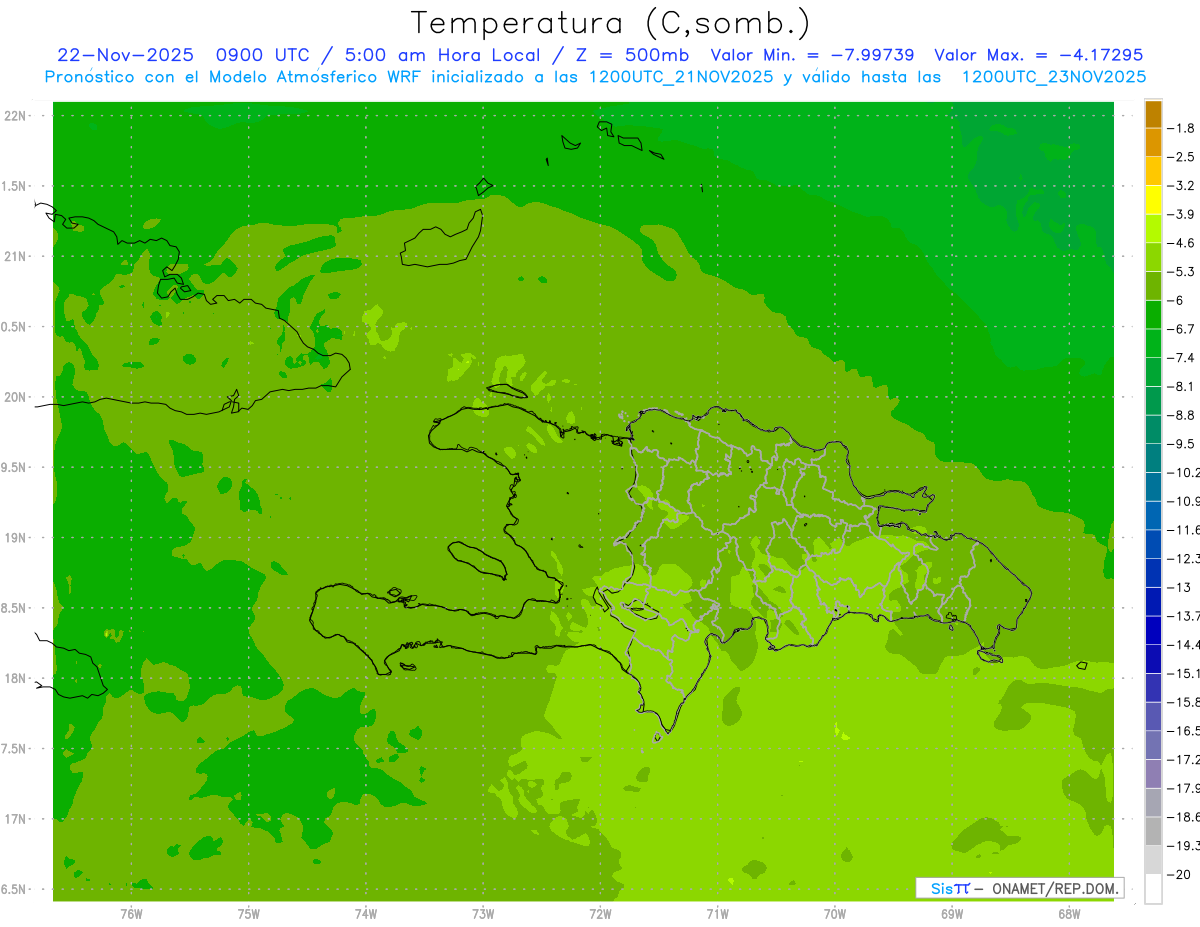Pick the yellow swatch between -3.2 and -3.9
This screenshot has width=1200, height=927.
[x=1153, y=200]
